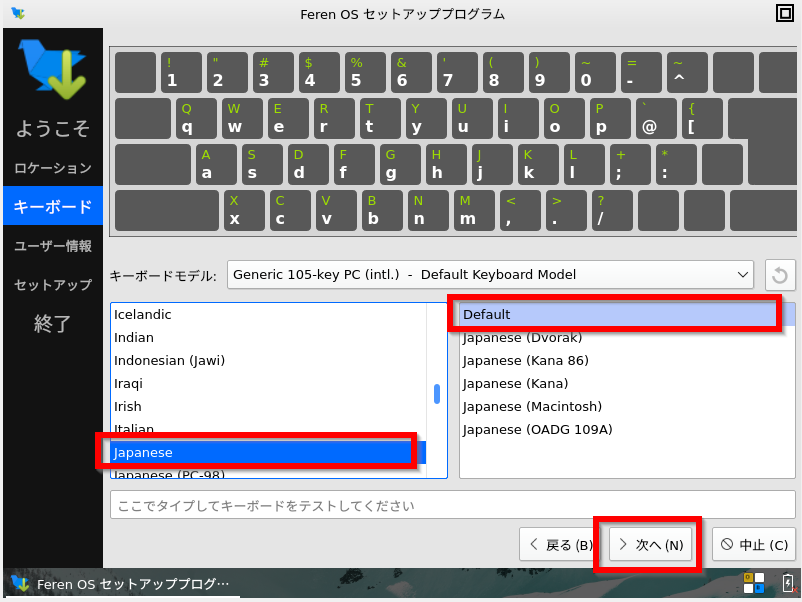Select Iraqi in the layout list
The height and width of the screenshot is (602, 802).
[269, 384]
